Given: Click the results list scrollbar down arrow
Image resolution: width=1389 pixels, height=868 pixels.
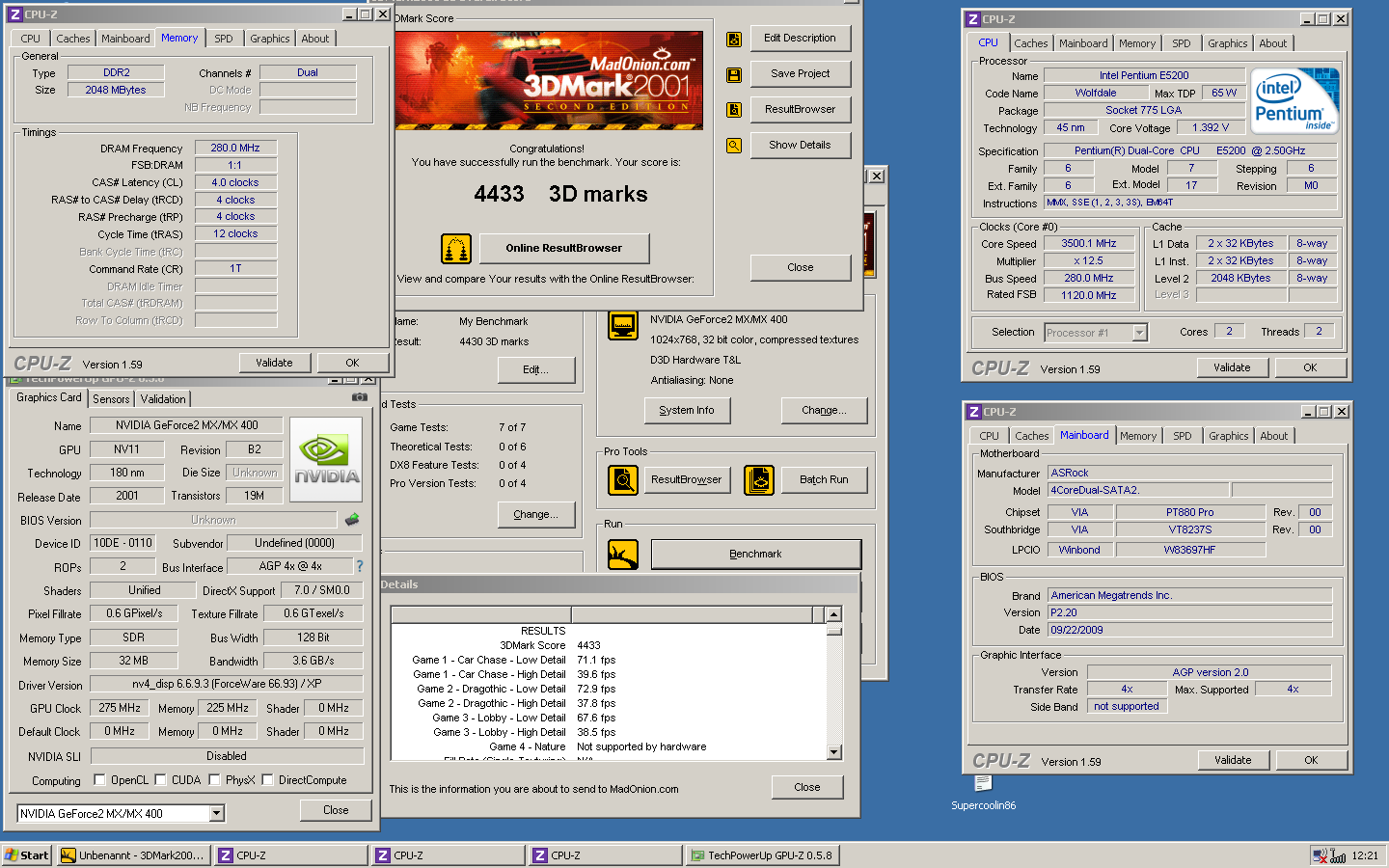Looking at the screenshot, I should pos(834,752).
